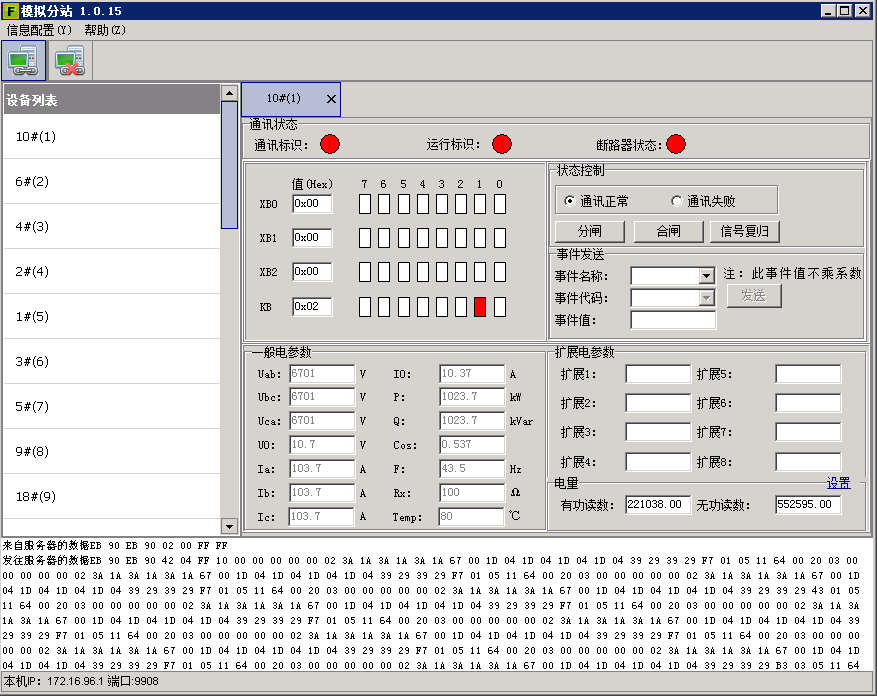Open the 信息配置 menu

[x=39, y=30]
